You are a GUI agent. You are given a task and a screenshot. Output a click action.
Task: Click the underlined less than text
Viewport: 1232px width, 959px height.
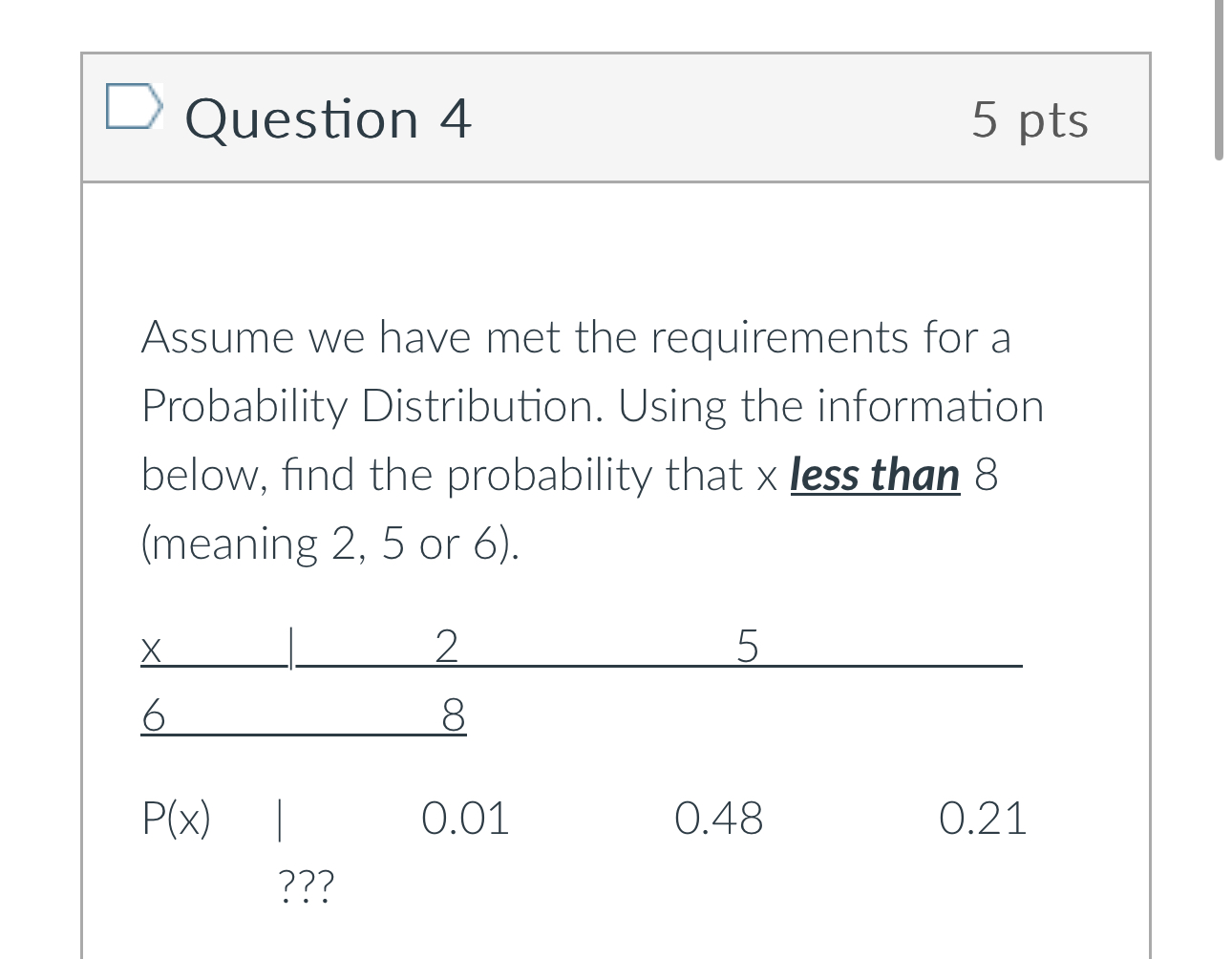874,475
